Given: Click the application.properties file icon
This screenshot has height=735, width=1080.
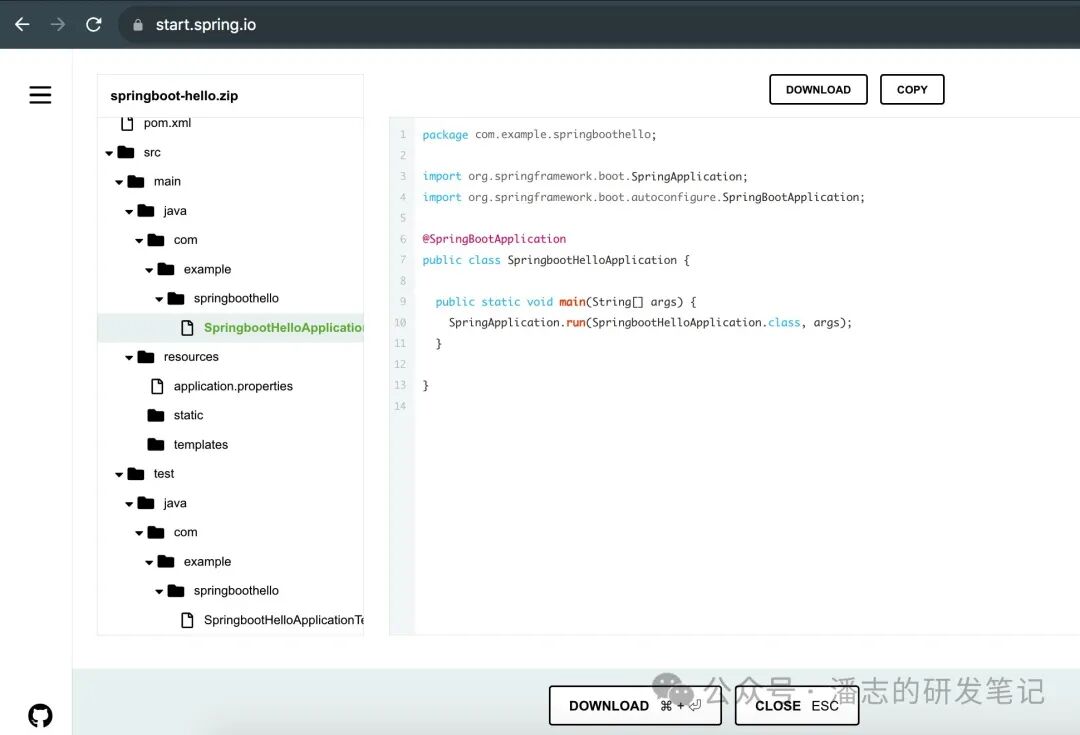Looking at the screenshot, I should [157, 386].
